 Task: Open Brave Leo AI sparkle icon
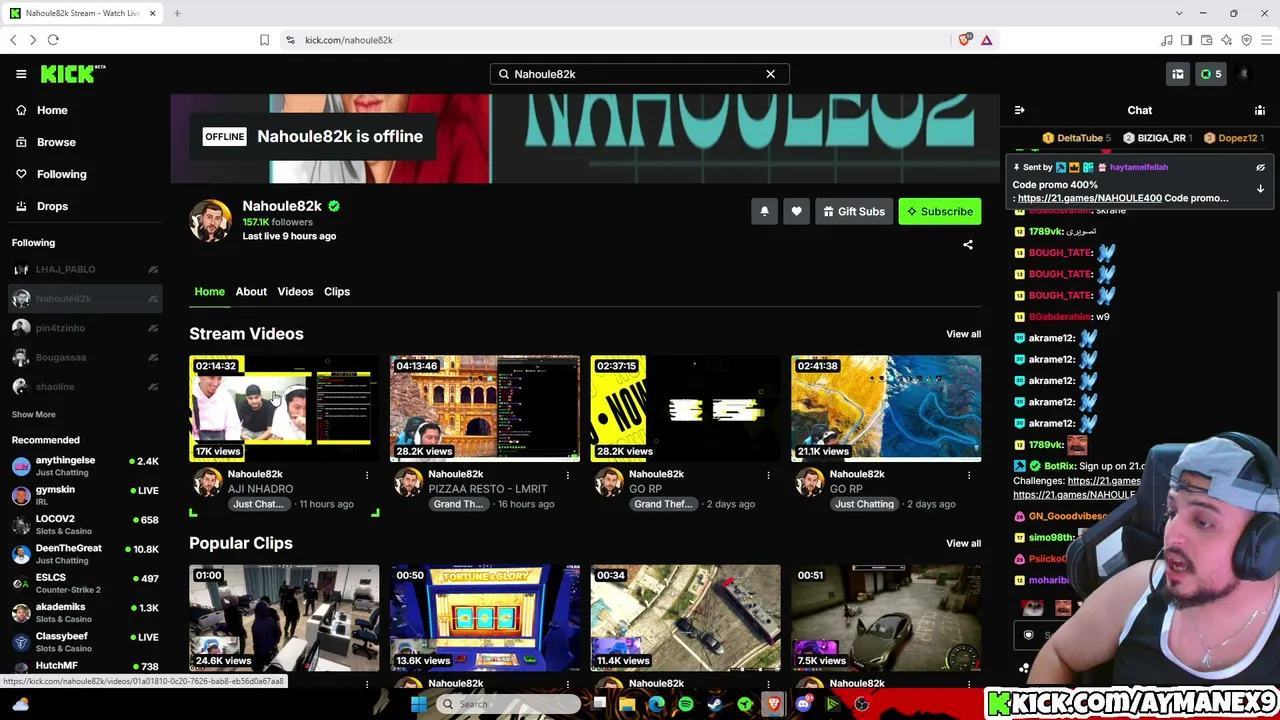(1226, 40)
